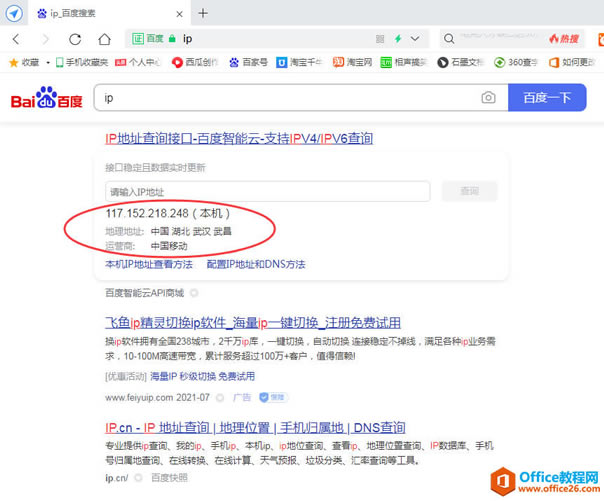Image resolution: width=604 pixels, height=501 pixels.
Task: Open the 手机收藏夹 bookmark
Action: point(82,62)
